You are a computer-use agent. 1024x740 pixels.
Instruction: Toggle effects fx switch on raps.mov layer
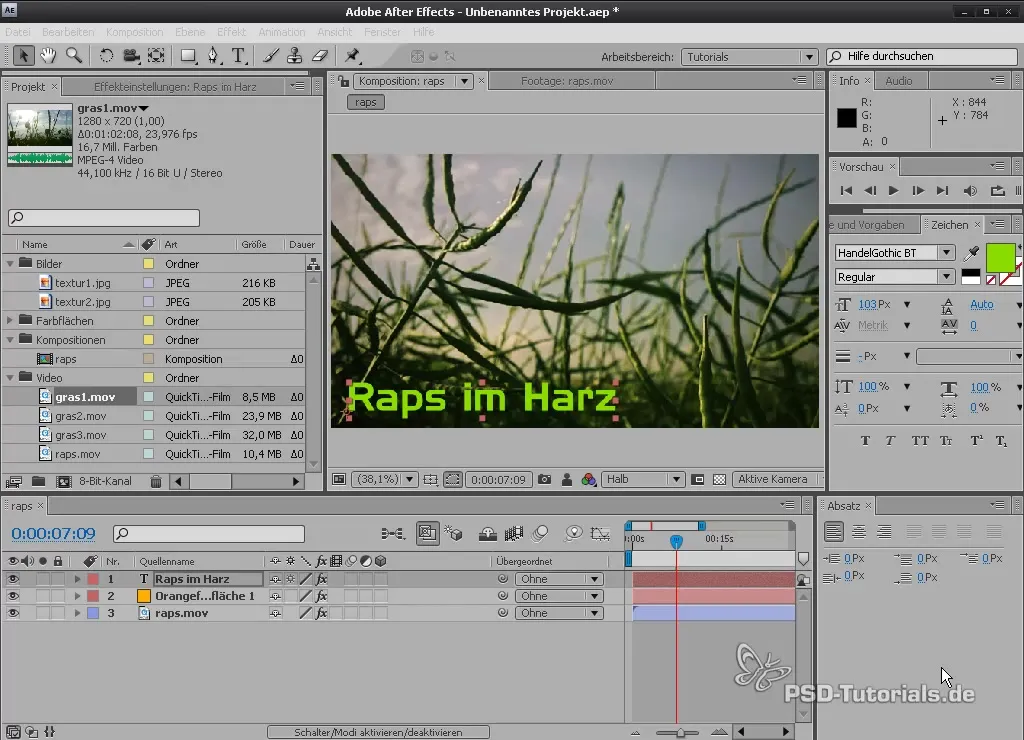[321, 613]
